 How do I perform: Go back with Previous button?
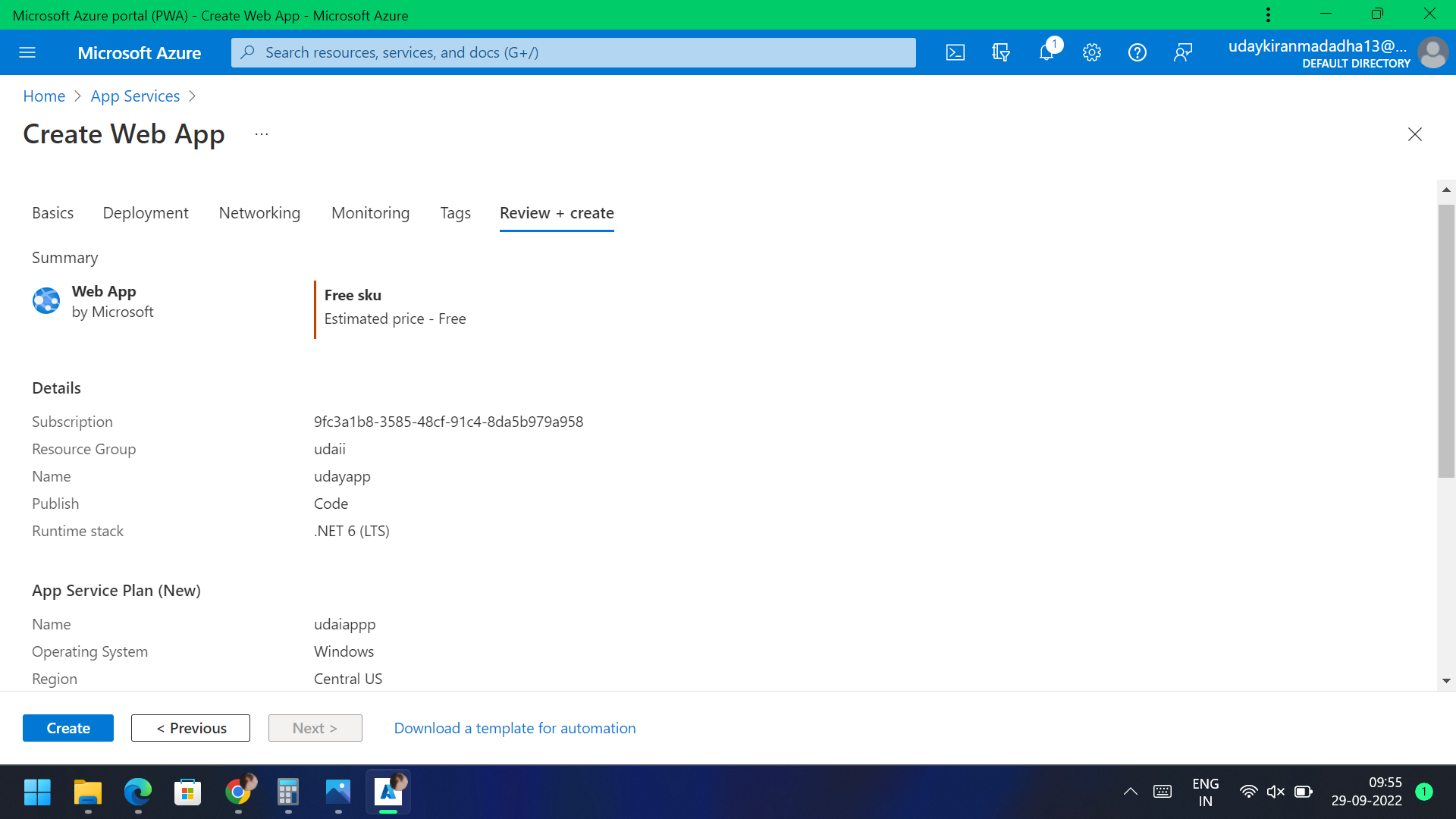tap(190, 728)
